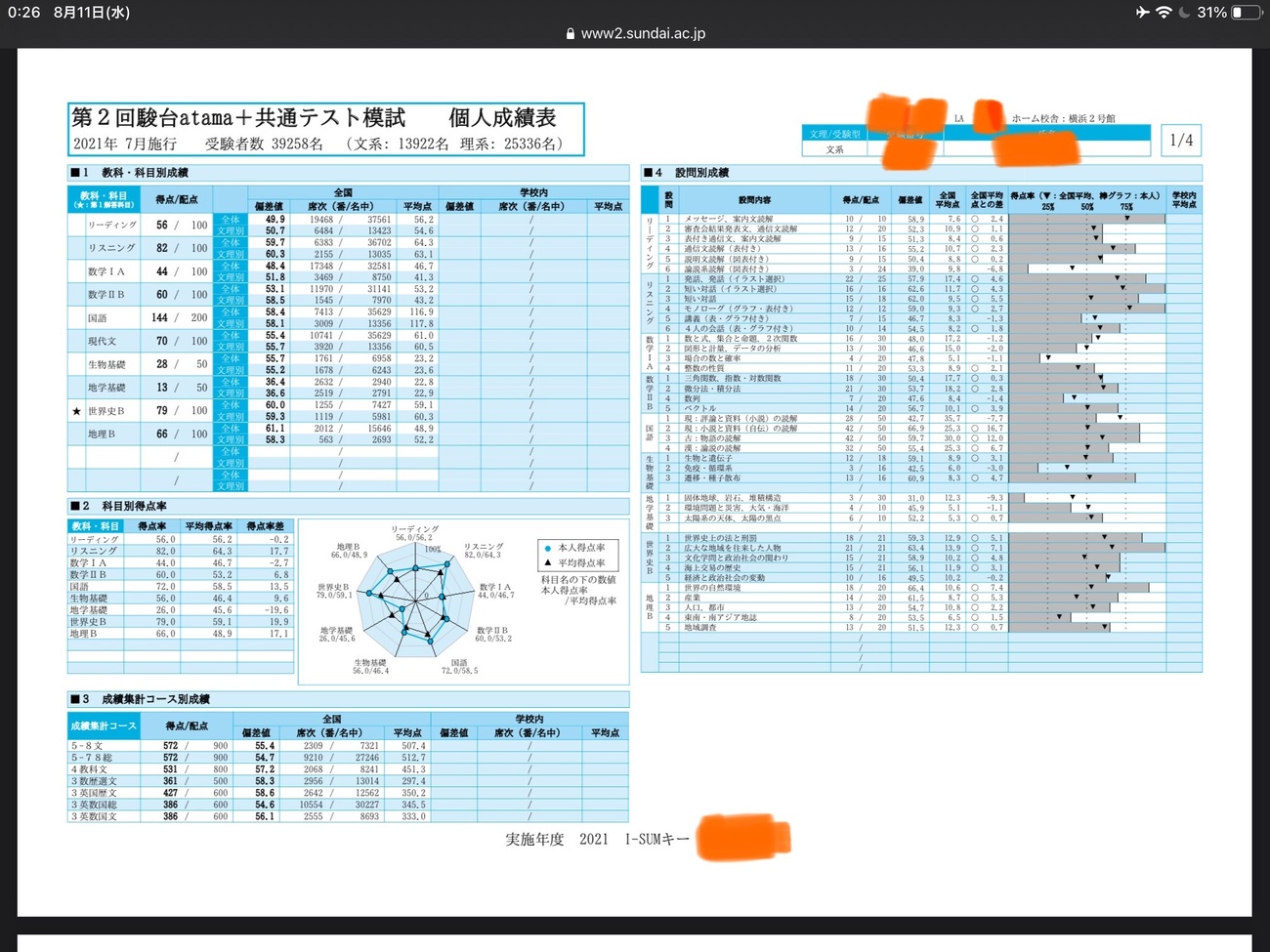Tap the 3英国歴文 course row
Image resolution: width=1270 pixels, height=952 pixels.
[x=348, y=793]
